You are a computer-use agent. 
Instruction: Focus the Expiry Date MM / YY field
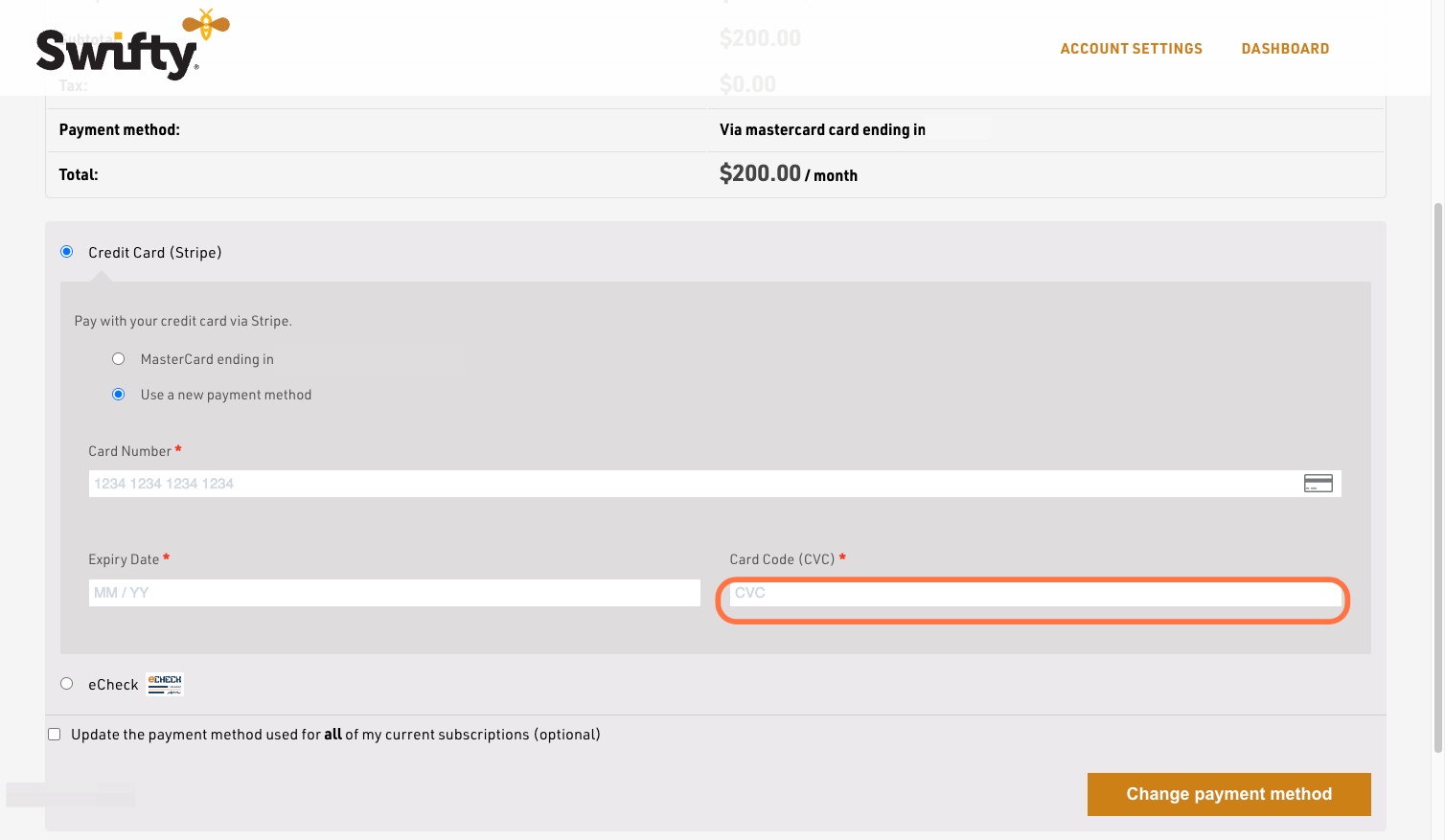395,593
